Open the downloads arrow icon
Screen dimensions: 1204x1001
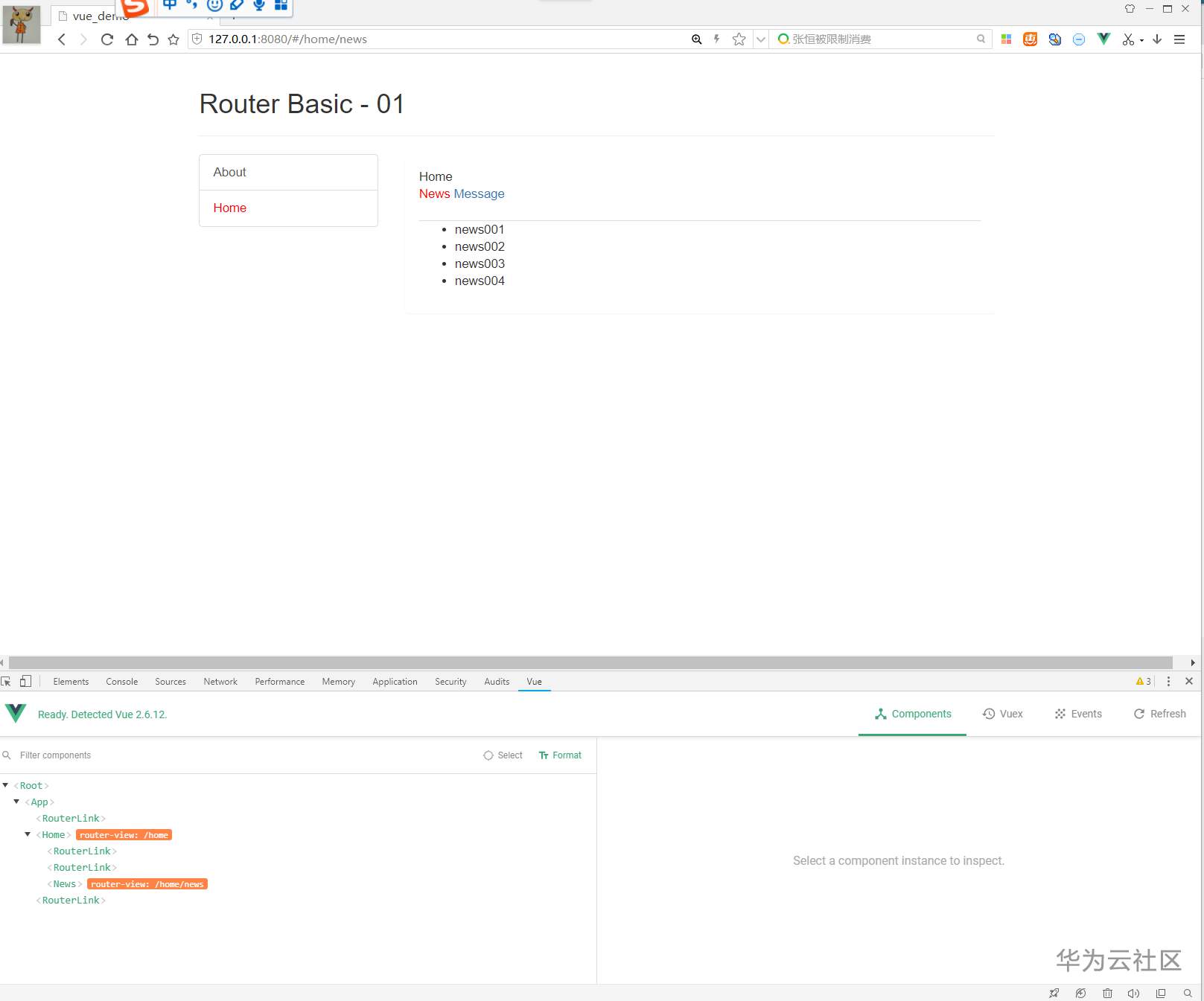pyautogui.click(x=1157, y=39)
